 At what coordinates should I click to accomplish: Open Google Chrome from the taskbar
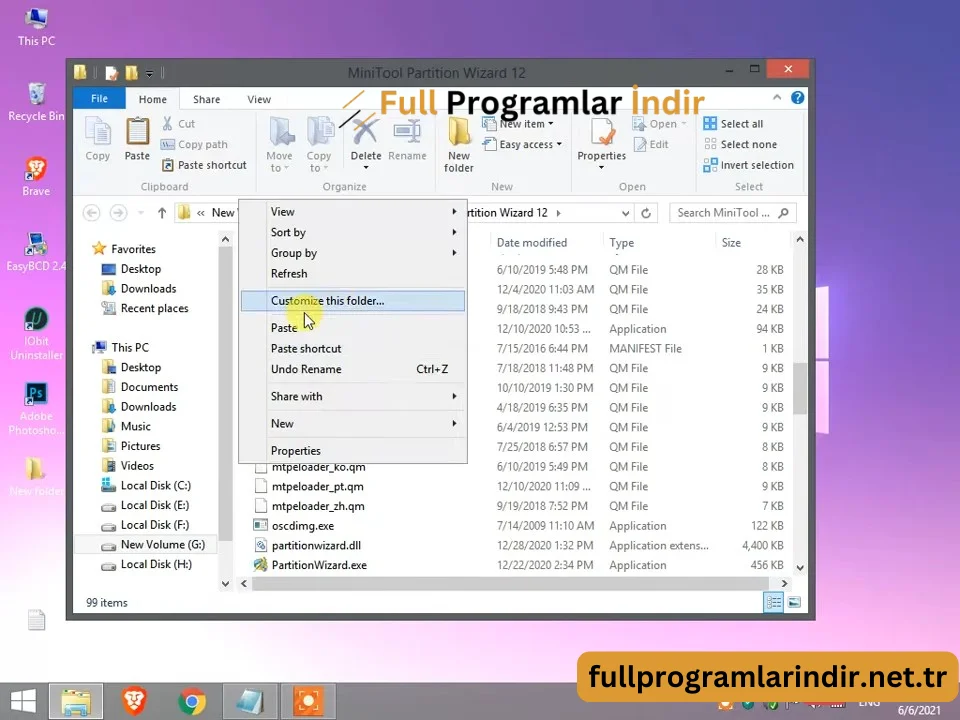(x=192, y=702)
